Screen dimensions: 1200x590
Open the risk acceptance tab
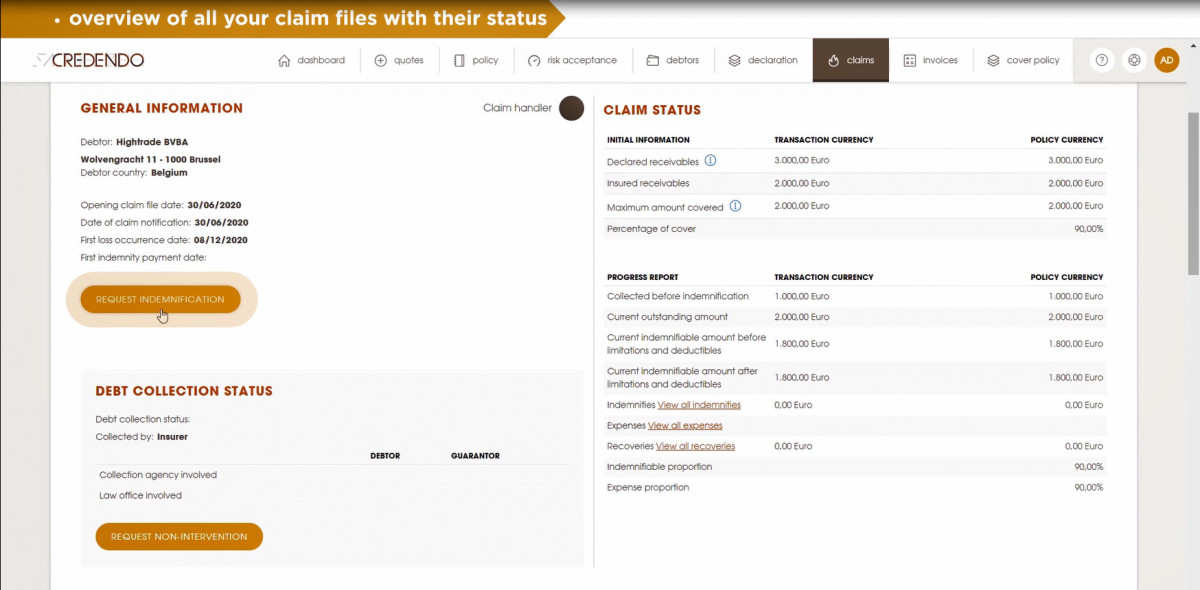[573, 60]
